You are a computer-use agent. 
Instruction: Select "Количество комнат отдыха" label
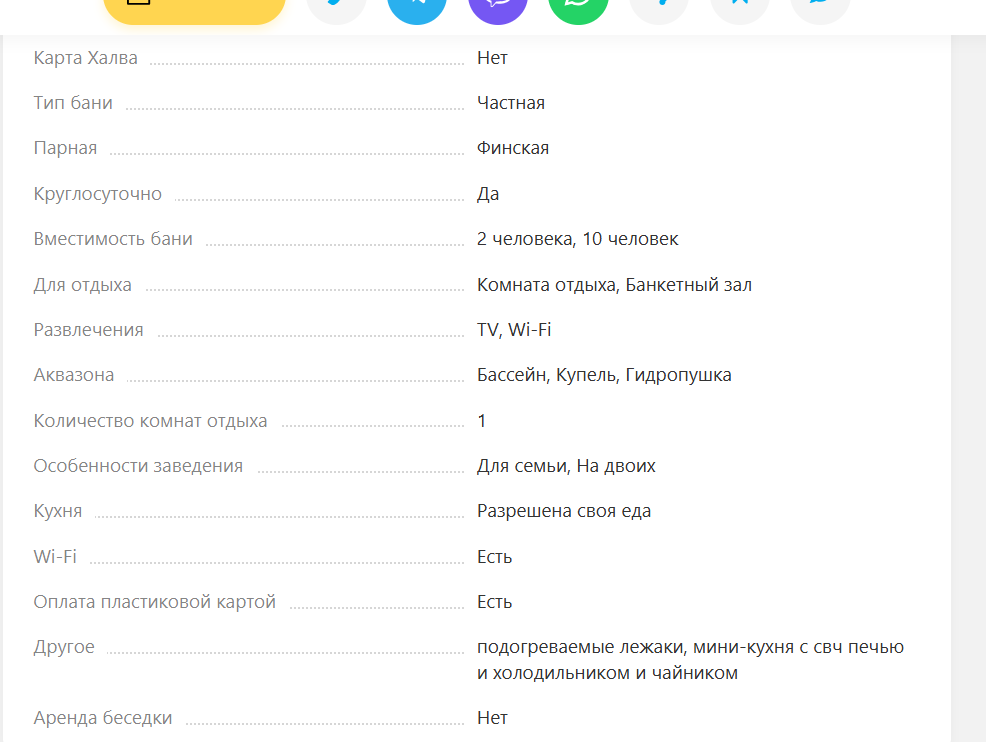tap(150, 421)
